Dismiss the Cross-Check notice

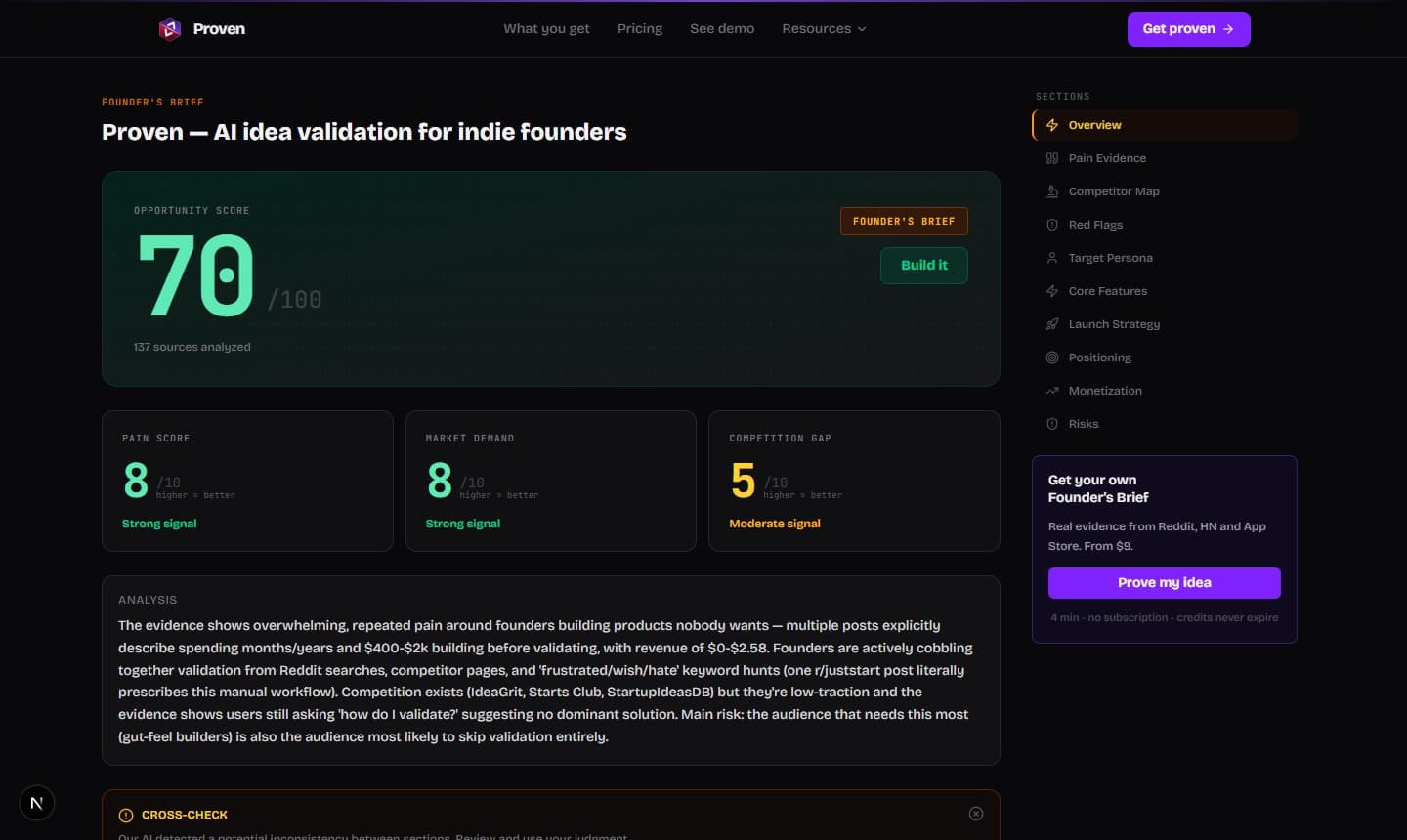pos(976,814)
